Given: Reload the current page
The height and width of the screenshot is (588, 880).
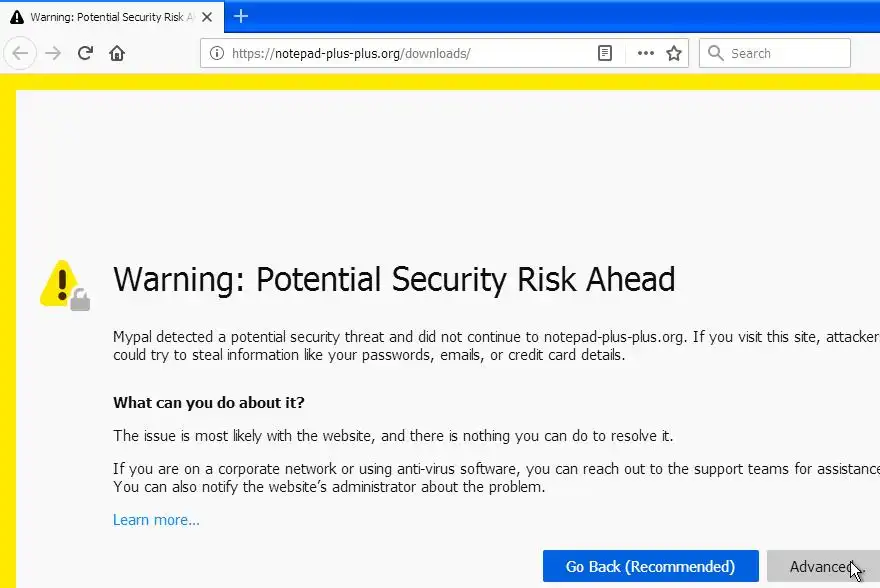Looking at the screenshot, I should click(x=85, y=53).
